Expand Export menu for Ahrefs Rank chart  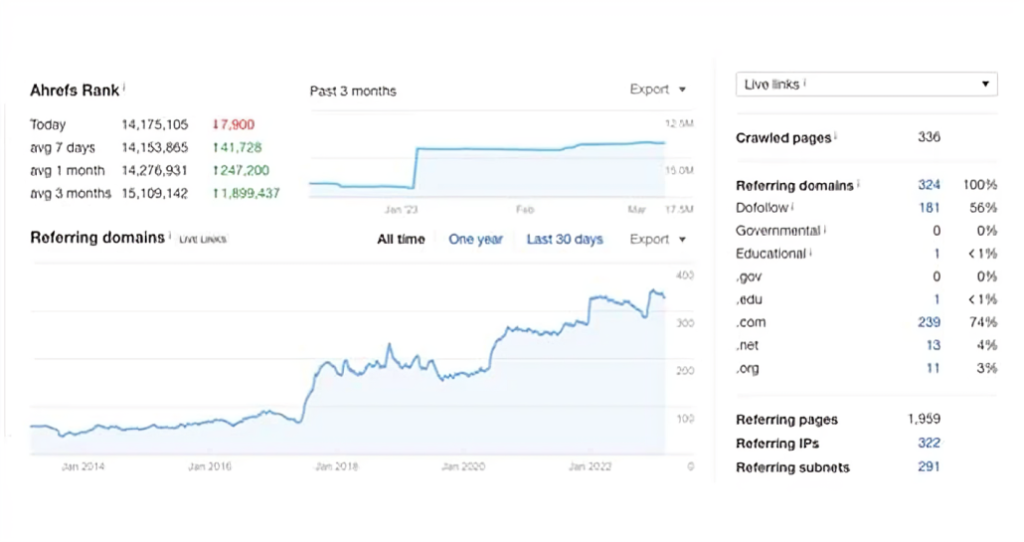657,89
